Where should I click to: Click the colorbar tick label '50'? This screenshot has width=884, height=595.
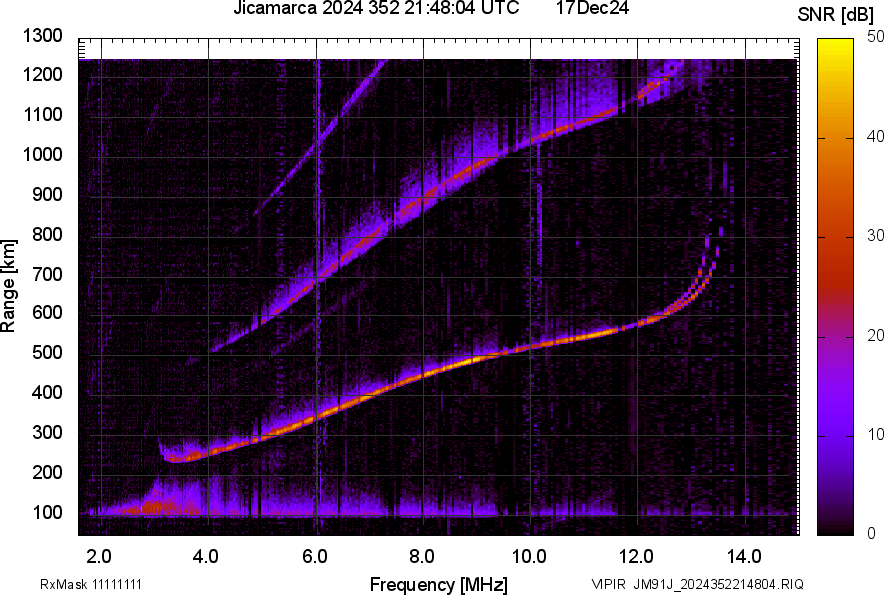875,37
